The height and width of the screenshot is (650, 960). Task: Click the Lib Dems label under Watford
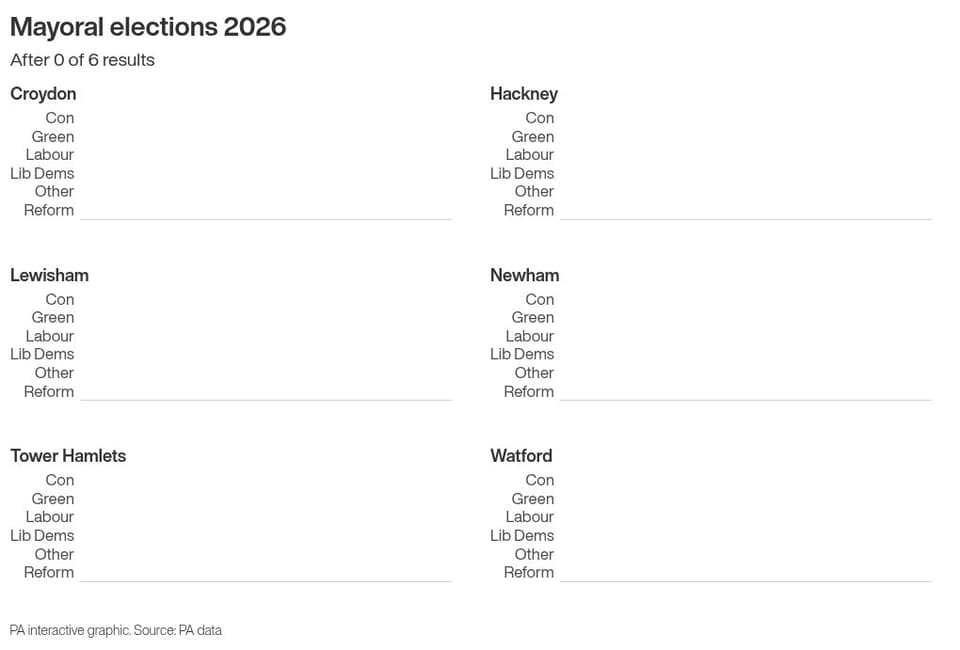click(522, 536)
